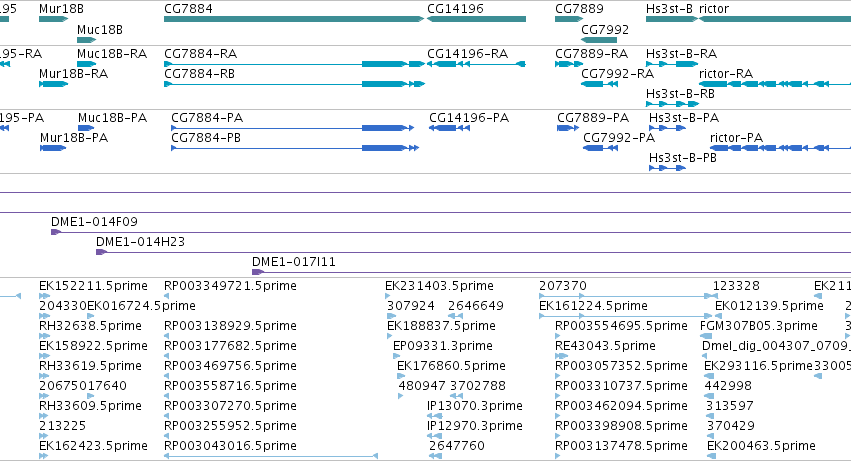Open EST RH33619.5prime
851x461 pixels.
[x=91, y=366]
